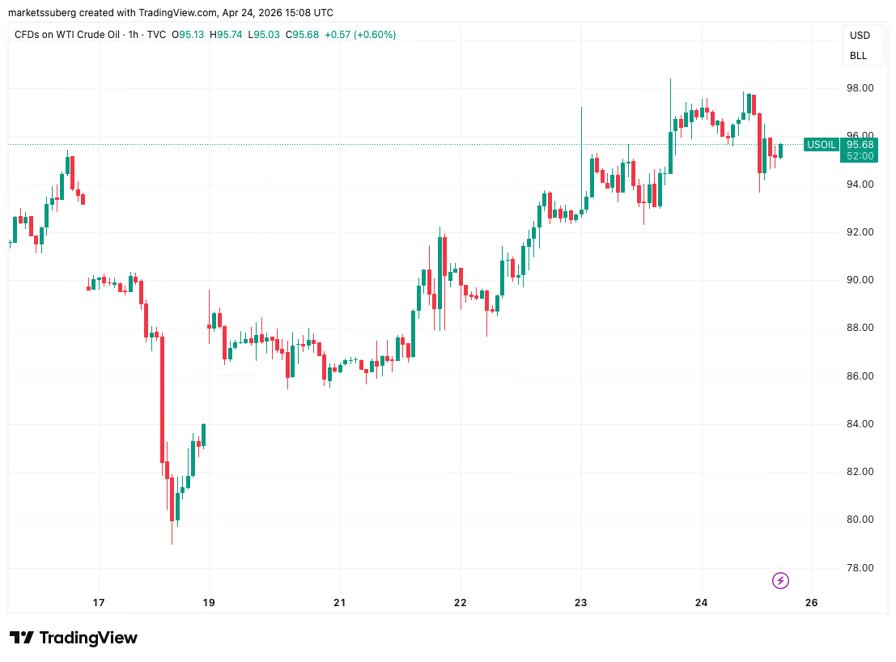Select date 23 on the time axis
Image resolution: width=896 pixels, height=662 pixels.
point(580,602)
